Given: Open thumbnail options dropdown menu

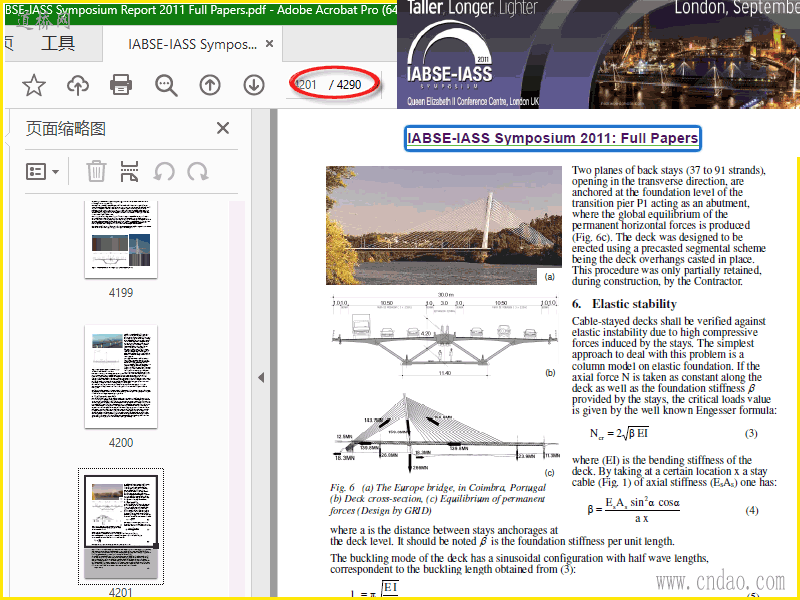Looking at the screenshot, I should [x=42, y=172].
